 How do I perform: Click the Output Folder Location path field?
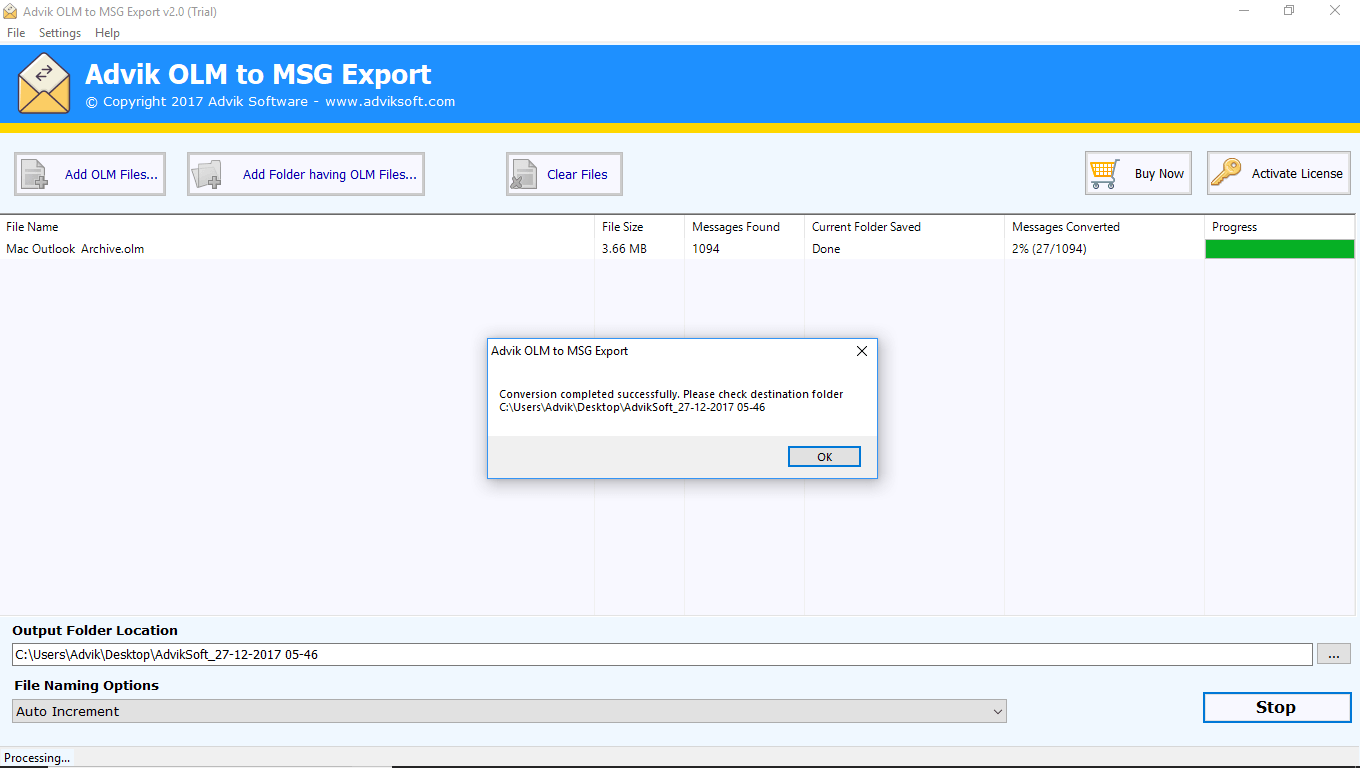[662, 655]
